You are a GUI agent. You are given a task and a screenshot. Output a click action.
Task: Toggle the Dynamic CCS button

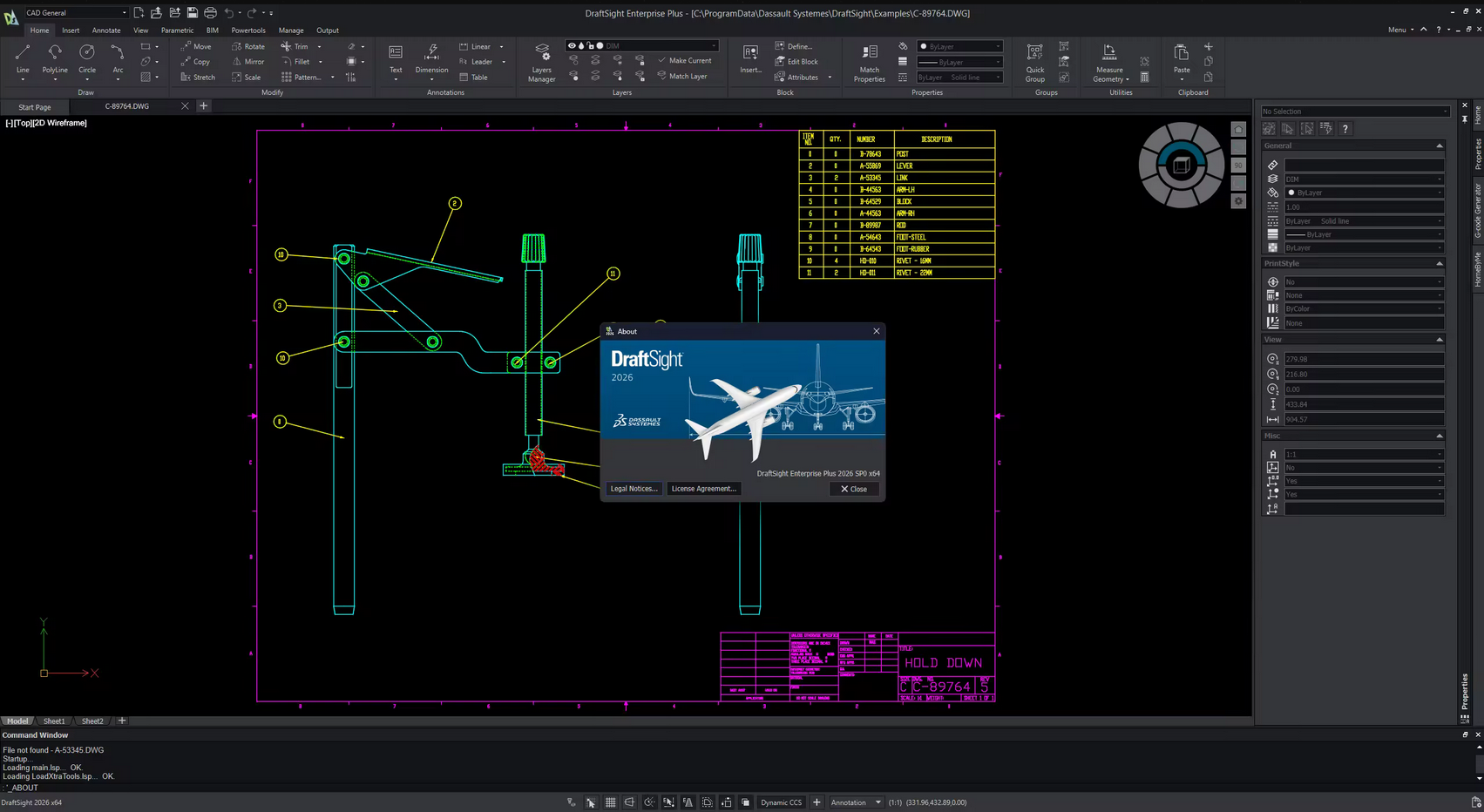[x=781, y=802]
